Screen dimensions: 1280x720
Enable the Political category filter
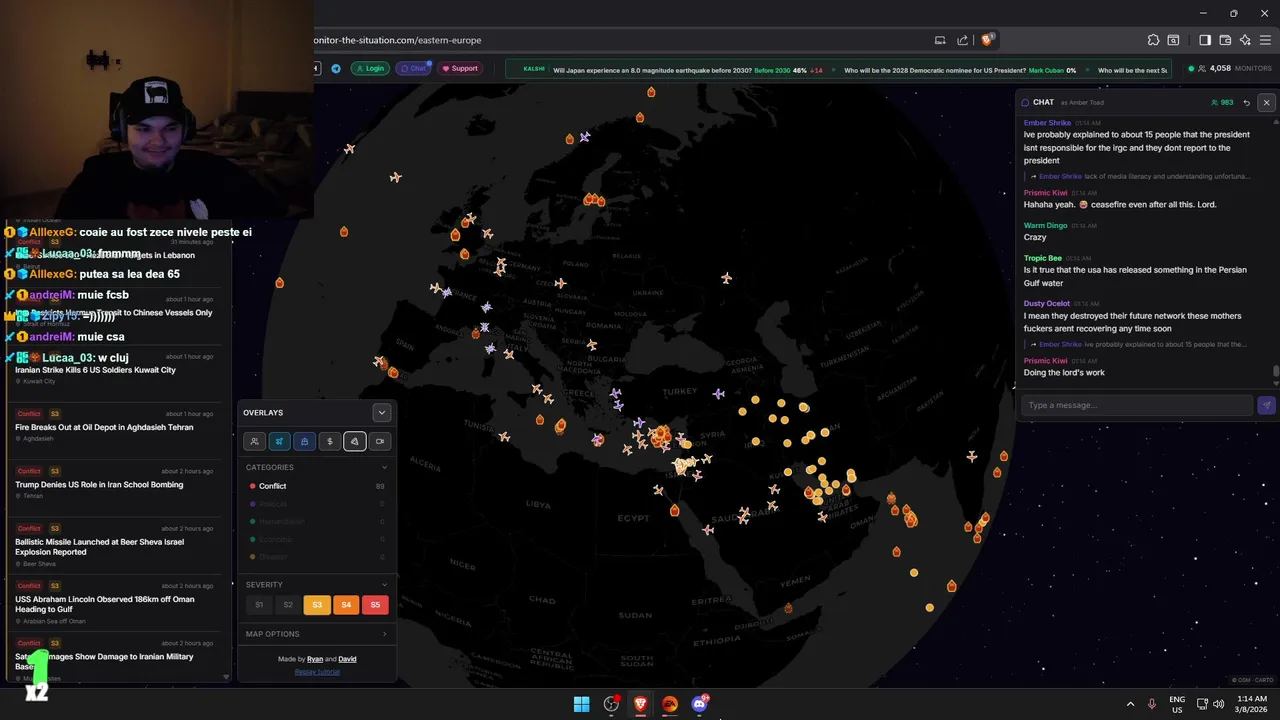(317, 504)
